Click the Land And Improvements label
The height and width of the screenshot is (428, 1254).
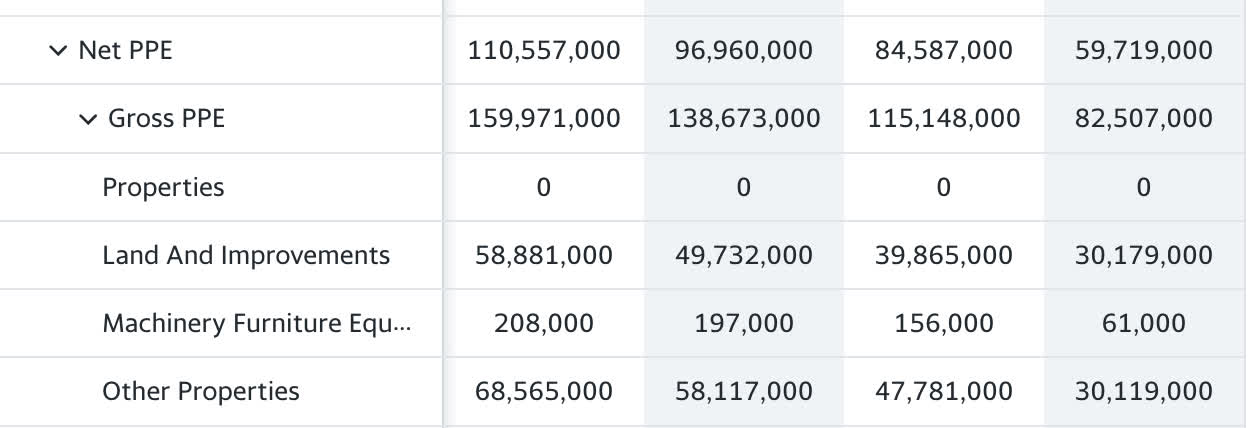[246, 255]
